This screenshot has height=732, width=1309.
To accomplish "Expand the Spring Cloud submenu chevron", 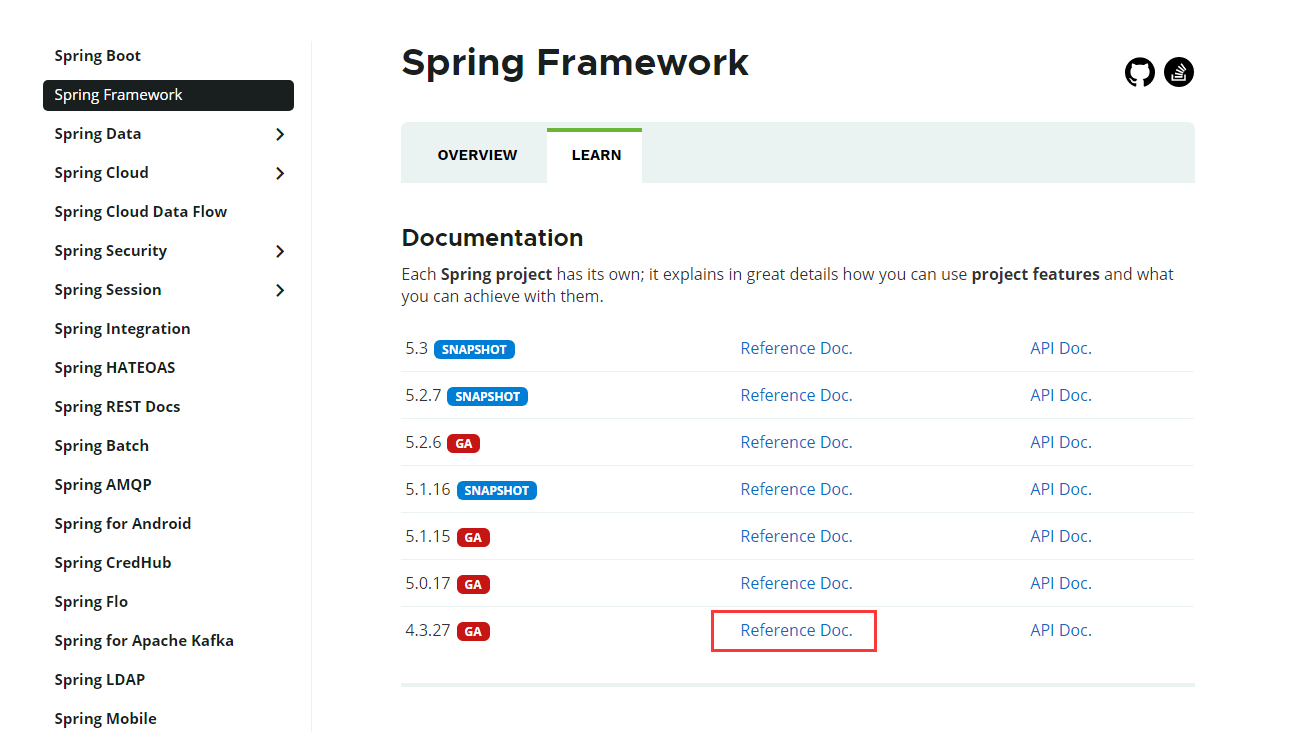I will pyautogui.click(x=280, y=173).
